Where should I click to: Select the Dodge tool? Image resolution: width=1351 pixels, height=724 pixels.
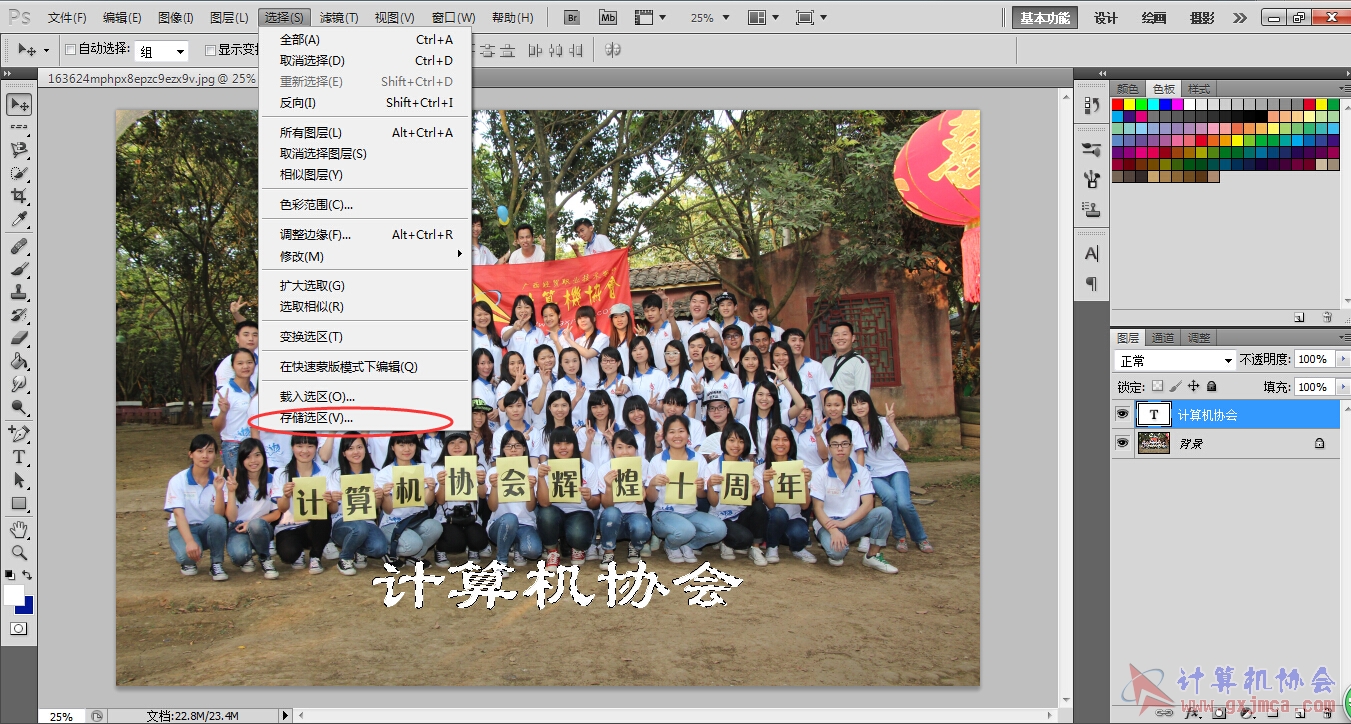click(19, 407)
